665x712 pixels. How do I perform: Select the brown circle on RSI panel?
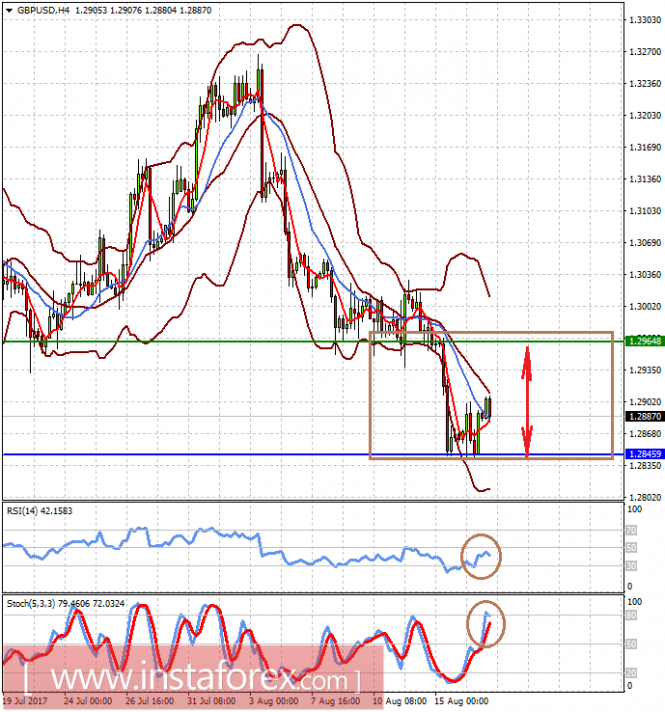[481, 556]
